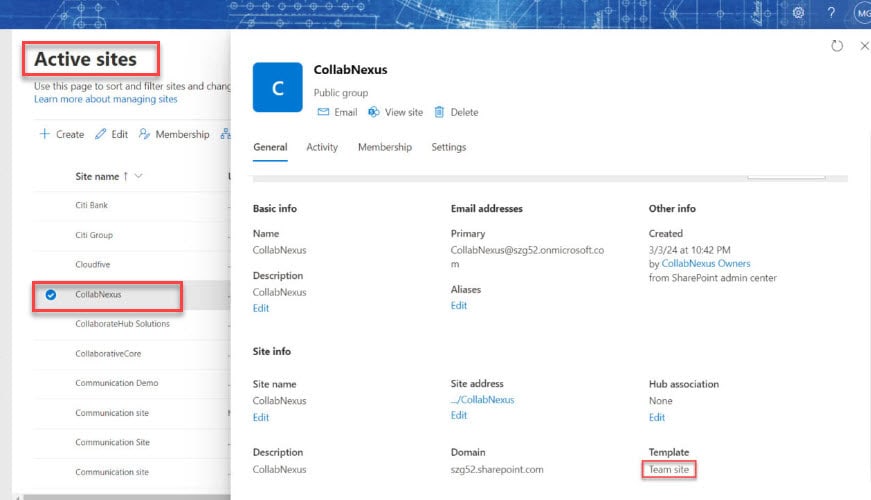Edit the Hub association
Screen dimensions: 871x500
click(x=657, y=417)
